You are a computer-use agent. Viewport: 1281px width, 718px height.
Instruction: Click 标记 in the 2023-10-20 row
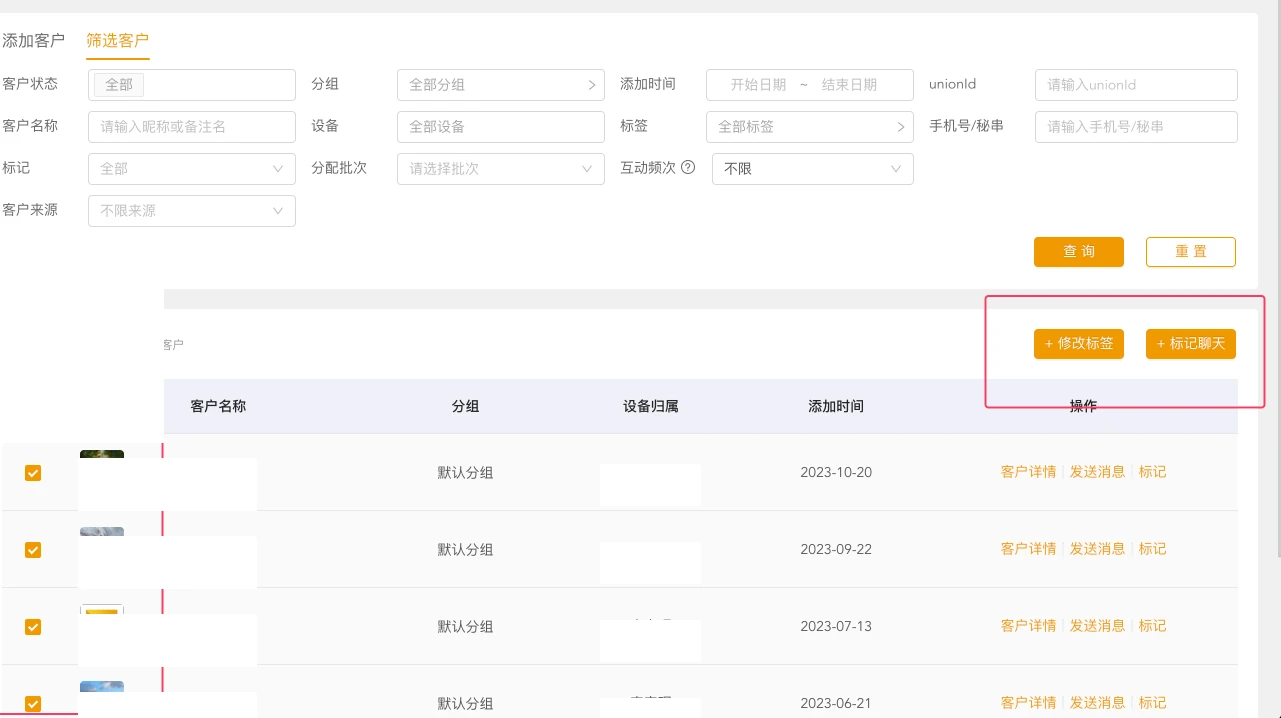pos(1152,472)
